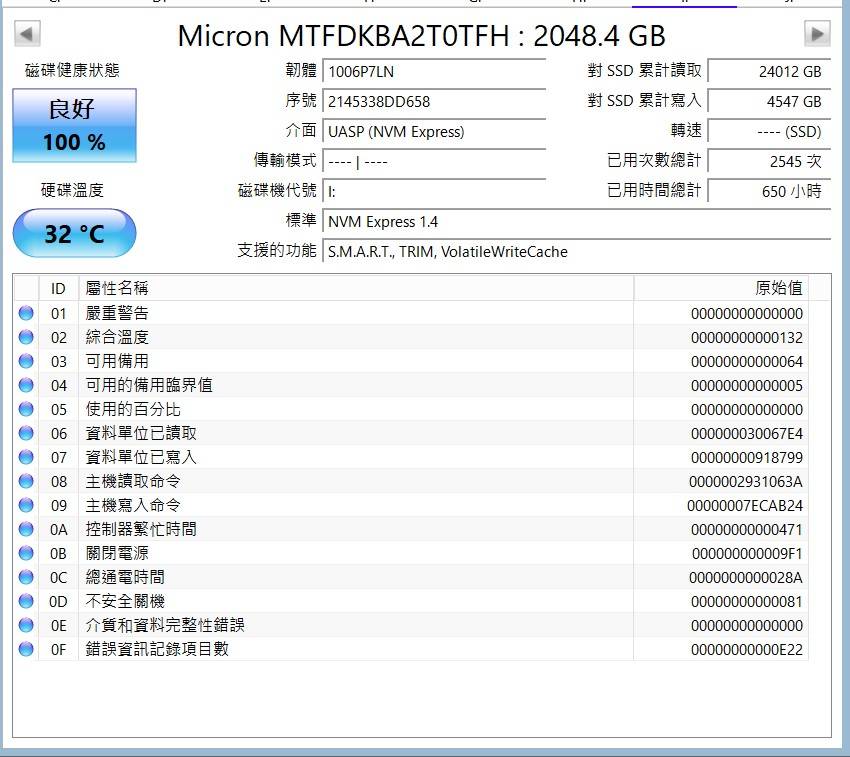The width and height of the screenshot is (850, 757).
Task: Click the total host reads value 24012 GB
Action: tap(769, 72)
